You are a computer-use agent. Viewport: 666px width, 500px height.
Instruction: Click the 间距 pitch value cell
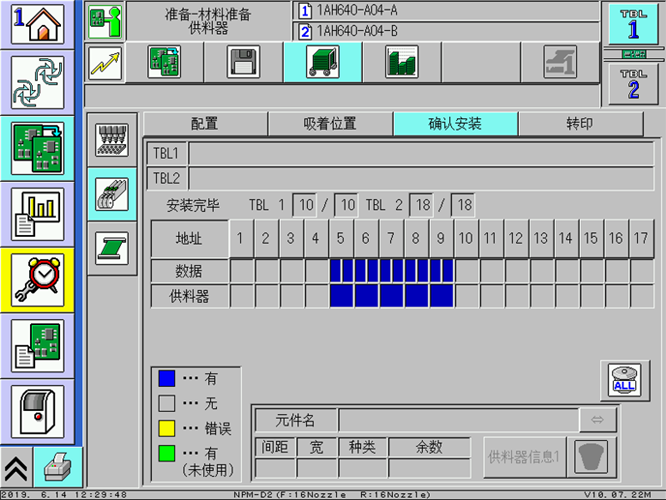pos(275,469)
